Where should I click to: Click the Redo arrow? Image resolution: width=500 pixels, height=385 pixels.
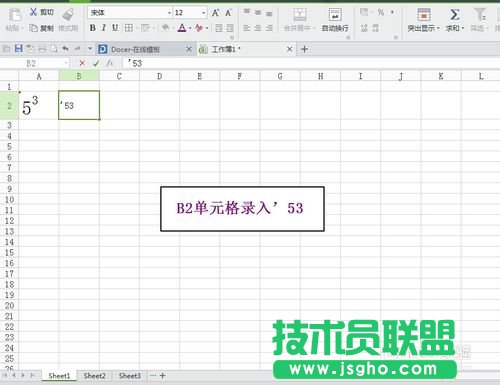point(77,49)
